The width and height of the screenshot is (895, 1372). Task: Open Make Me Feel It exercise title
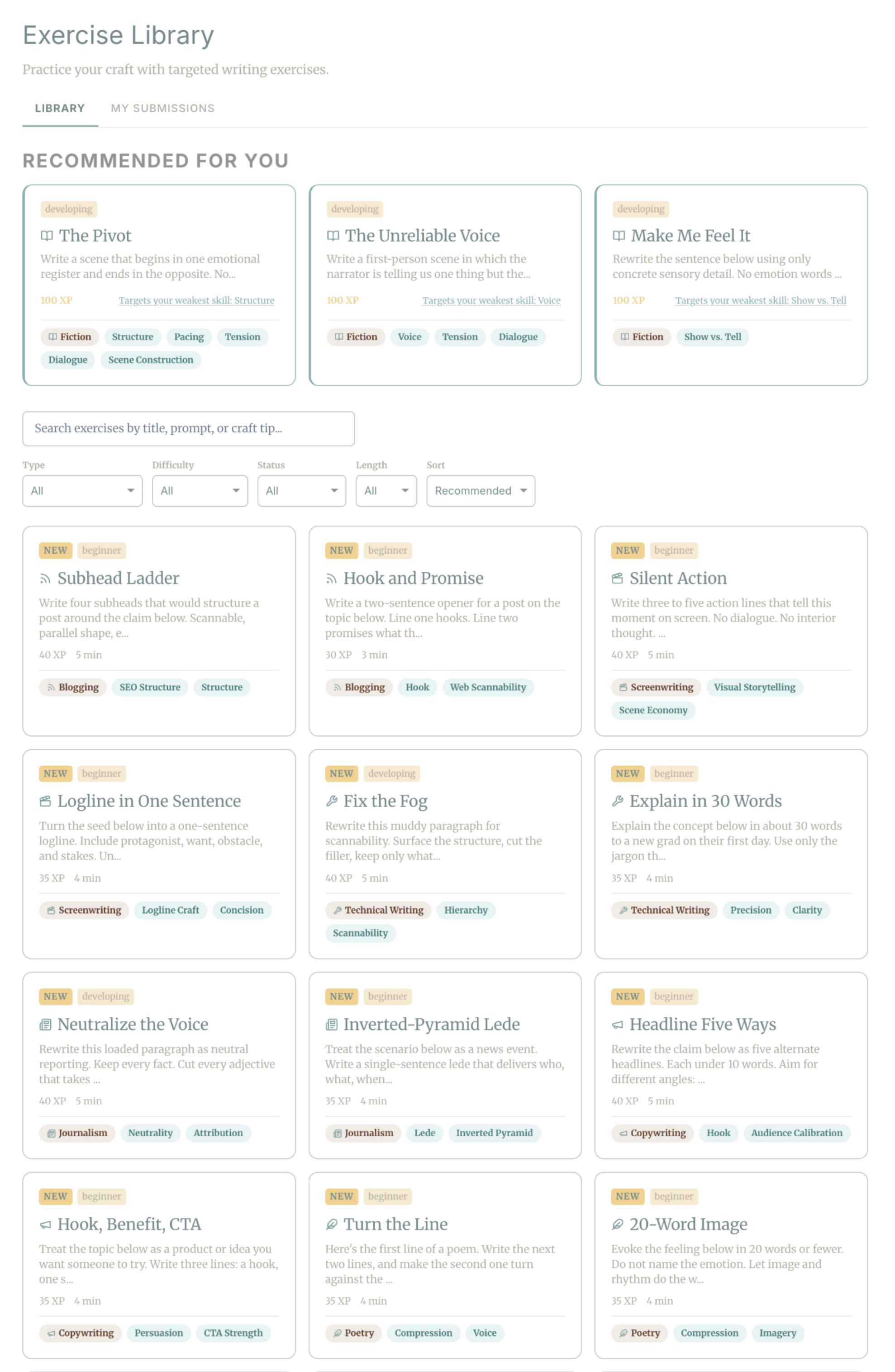(x=691, y=236)
